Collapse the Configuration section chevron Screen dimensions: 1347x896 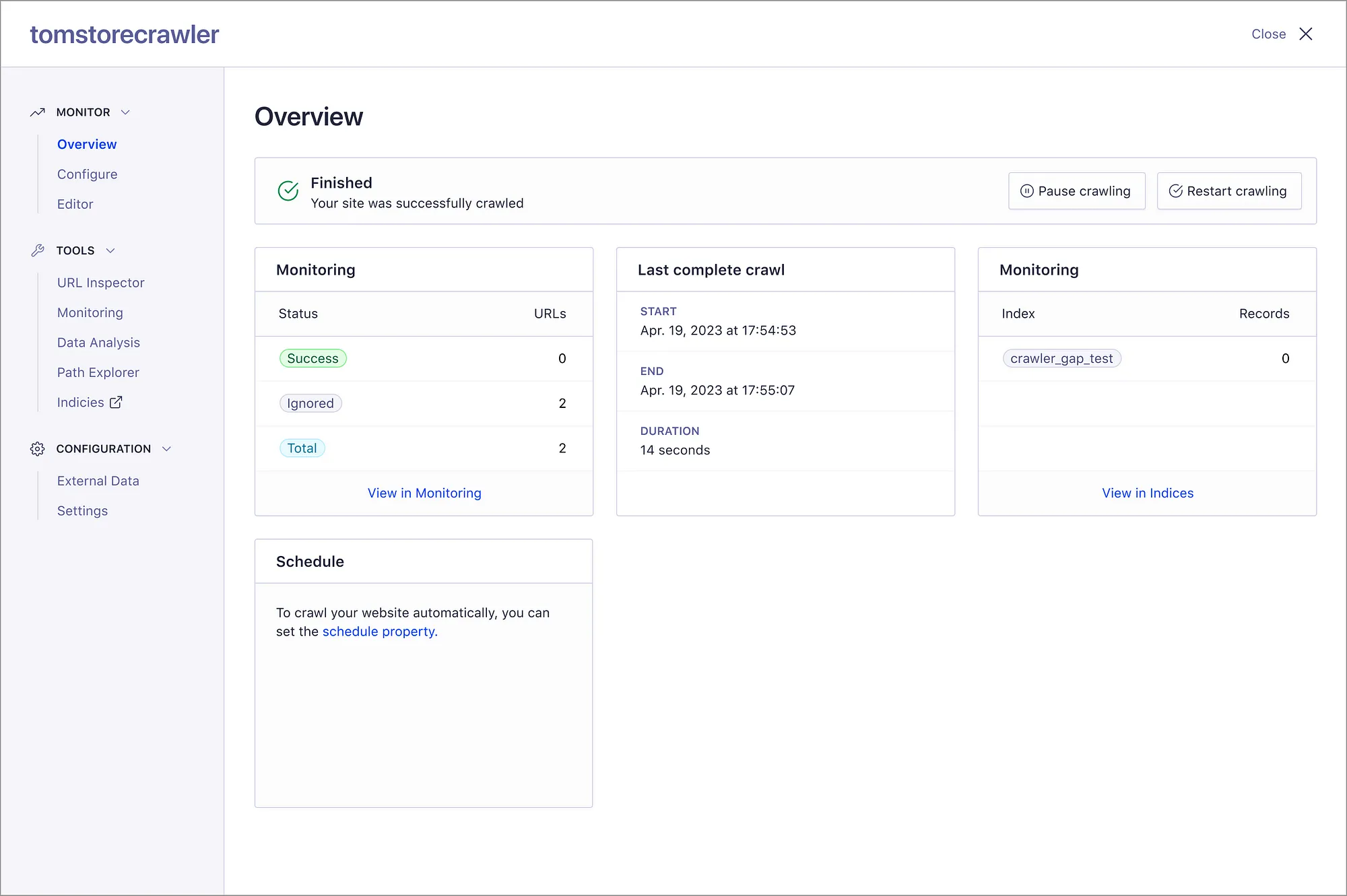click(x=167, y=449)
